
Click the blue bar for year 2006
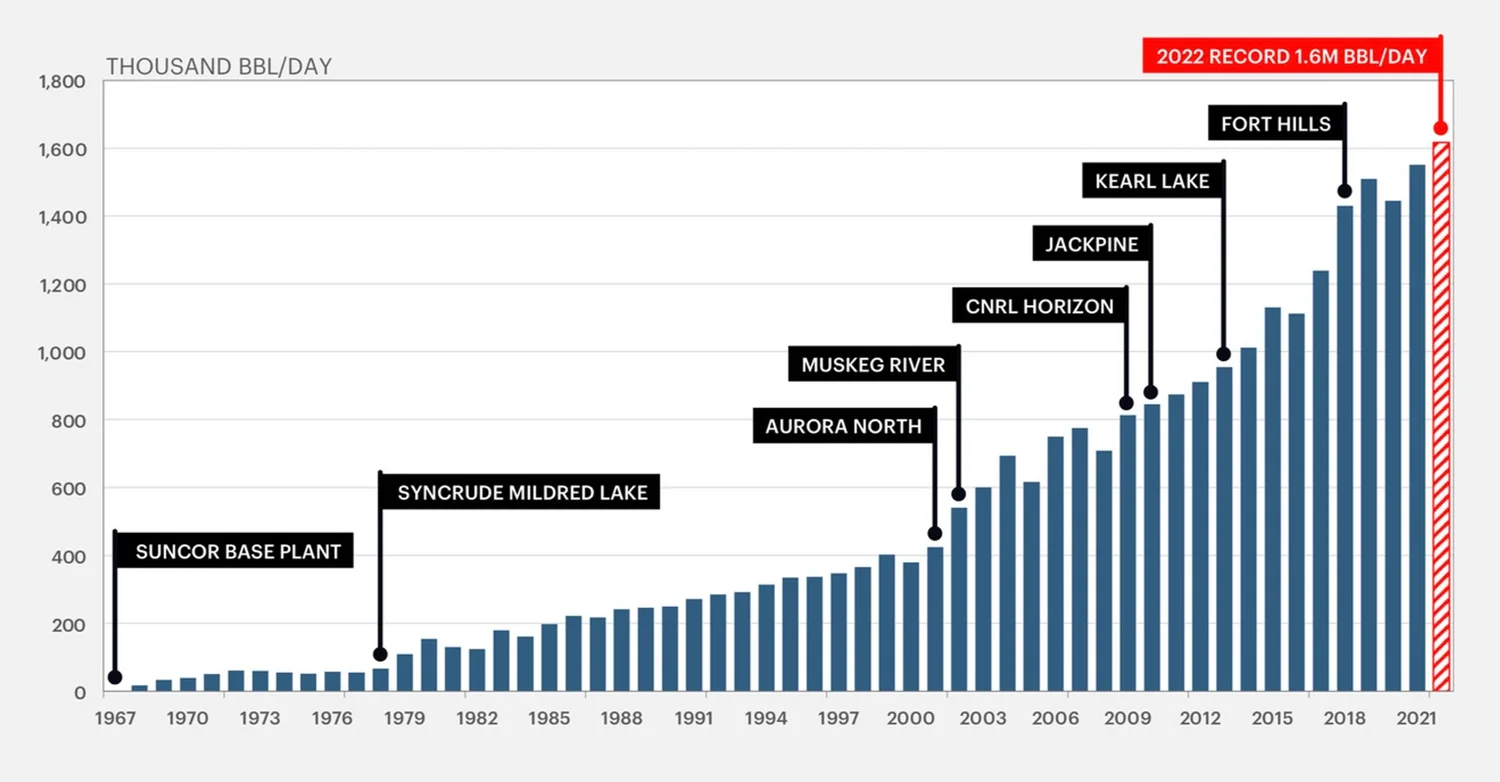tap(1055, 564)
